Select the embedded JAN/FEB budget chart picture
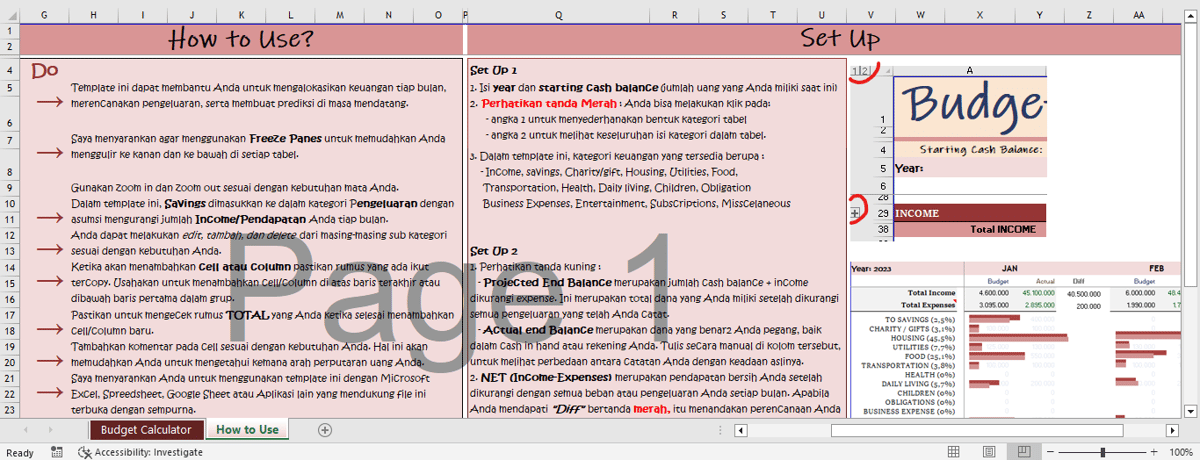Image resolution: width=1200 pixels, height=460 pixels. (1016, 340)
